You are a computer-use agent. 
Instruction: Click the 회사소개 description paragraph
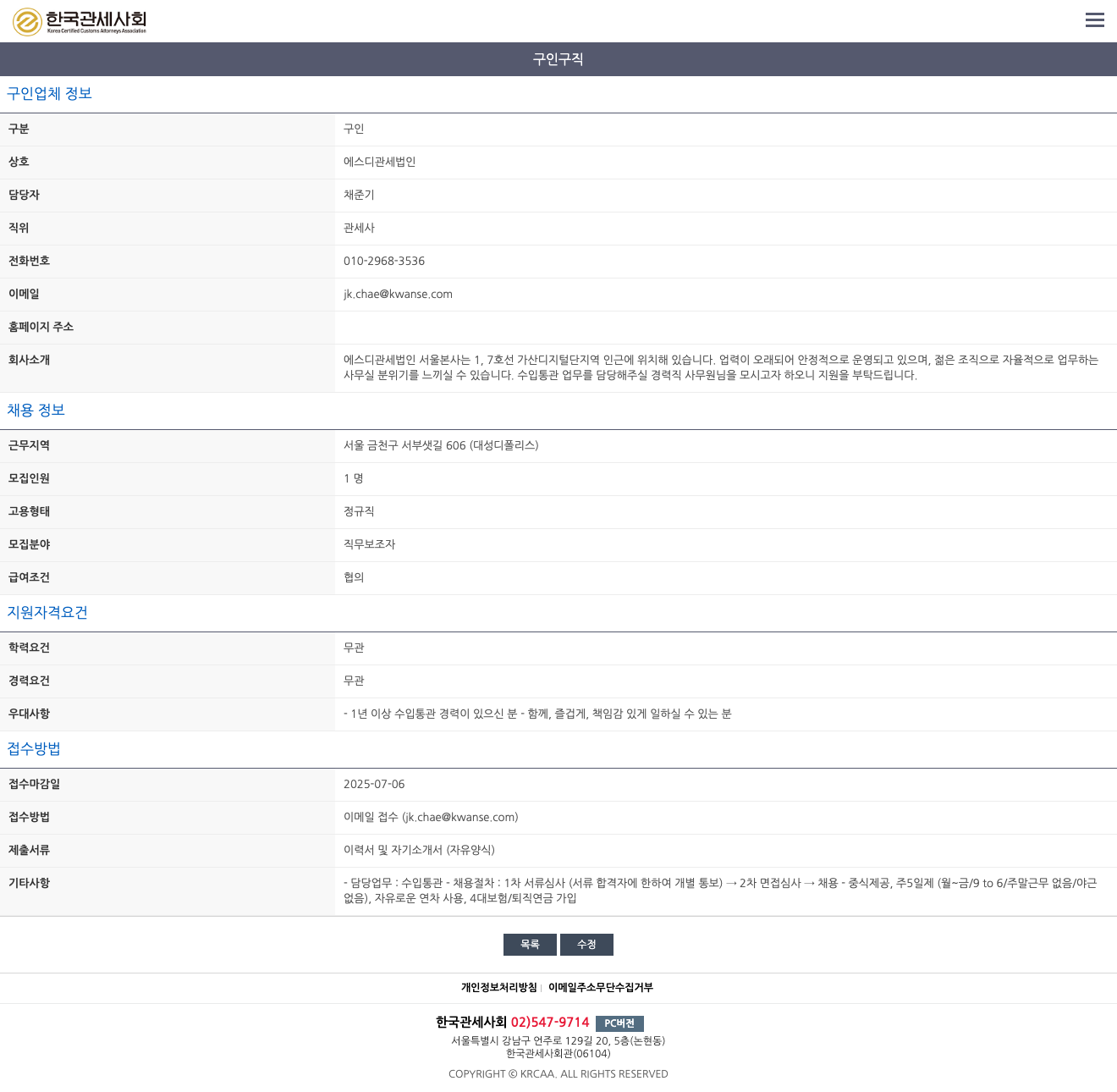(x=721, y=367)
